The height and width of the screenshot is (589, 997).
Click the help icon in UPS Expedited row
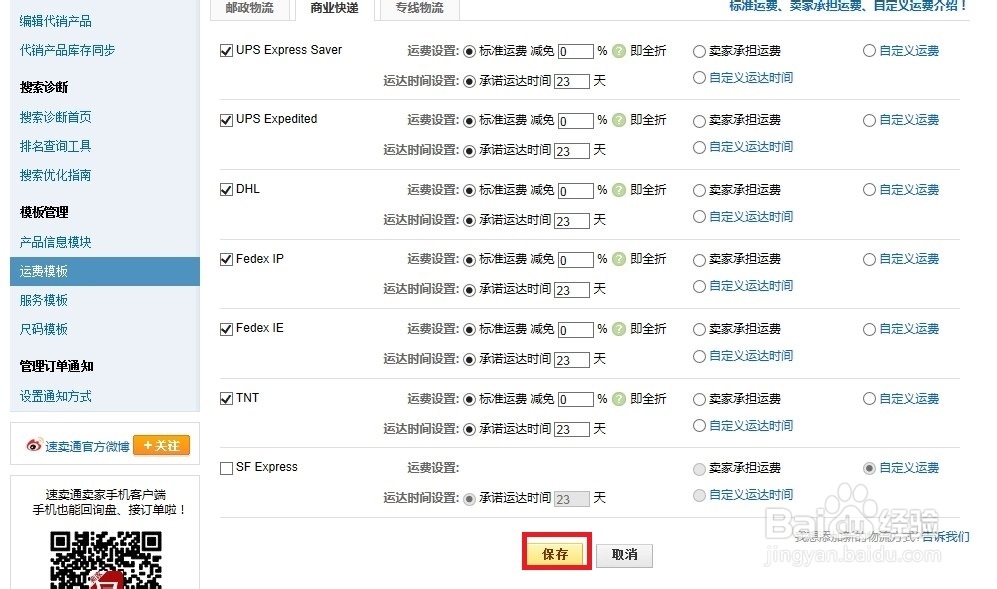[619, 120]
